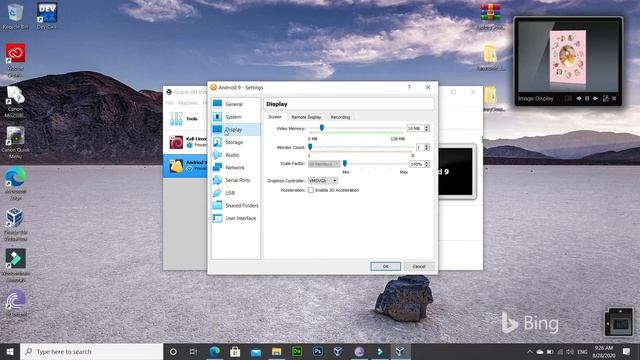Click the help question mark in Settings title bar
This screenshot has width=640, height=360.
point(409,87)
